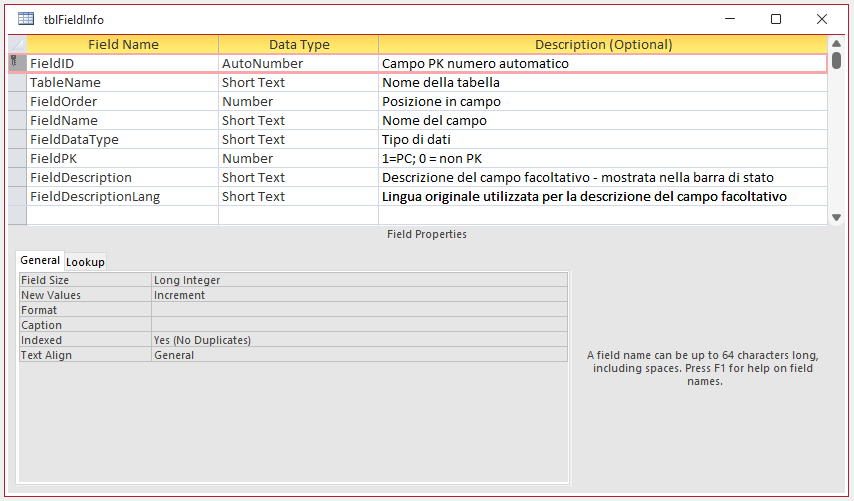Image resolution: width=854 pixels, height=501 pixels.
Task: Click the Data Type column header
Action: click(299, 44)
